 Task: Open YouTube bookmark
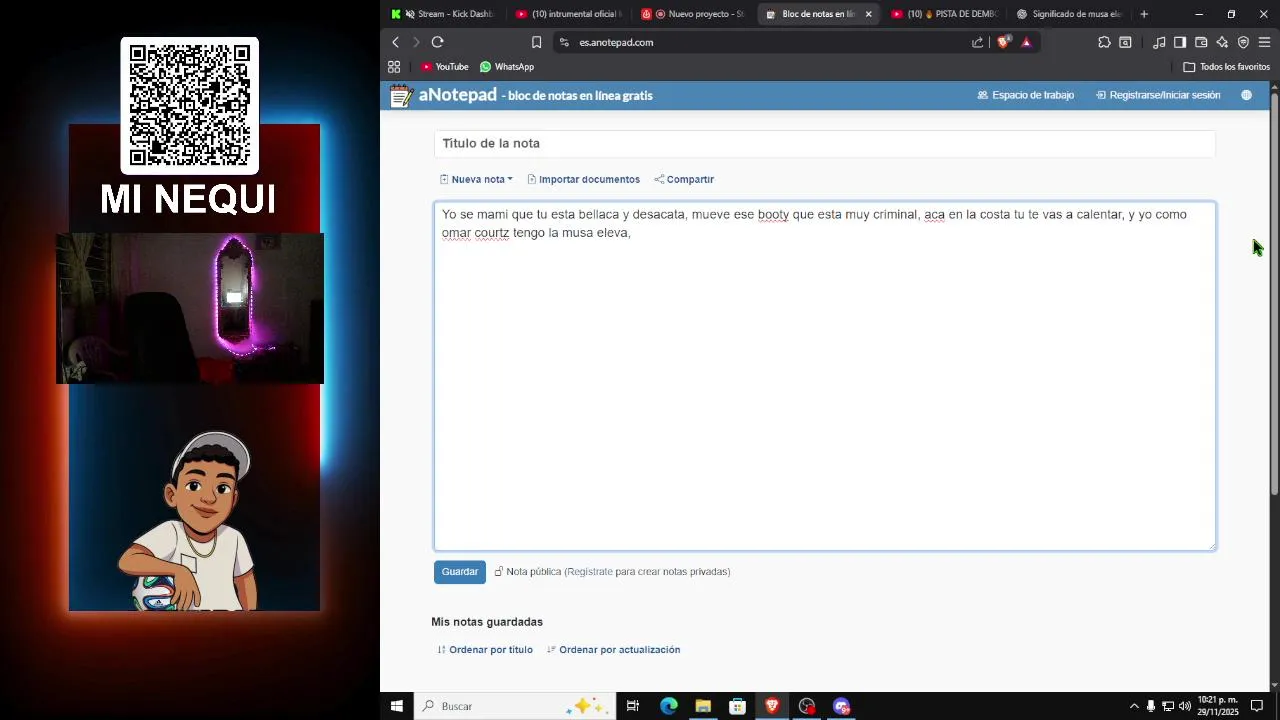pyautogui.click(x=445, y=67)
